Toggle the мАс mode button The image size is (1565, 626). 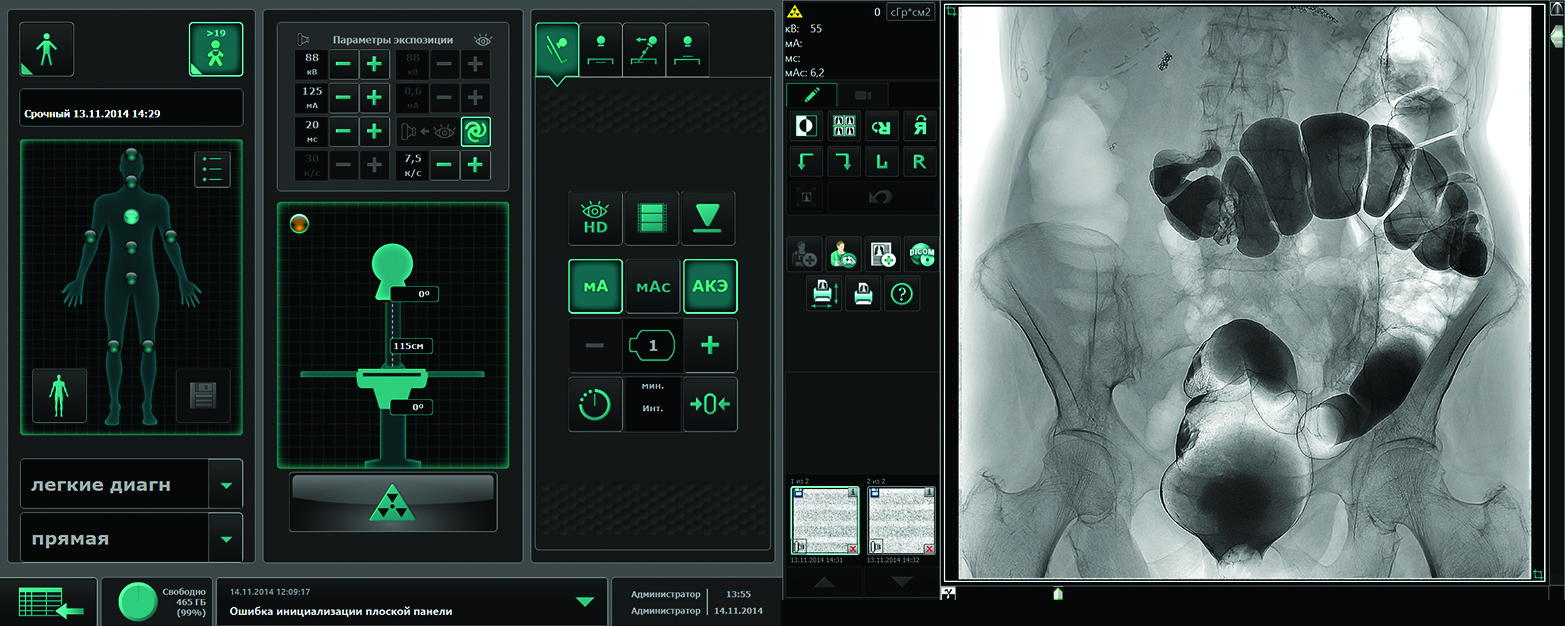click(651, 286)
